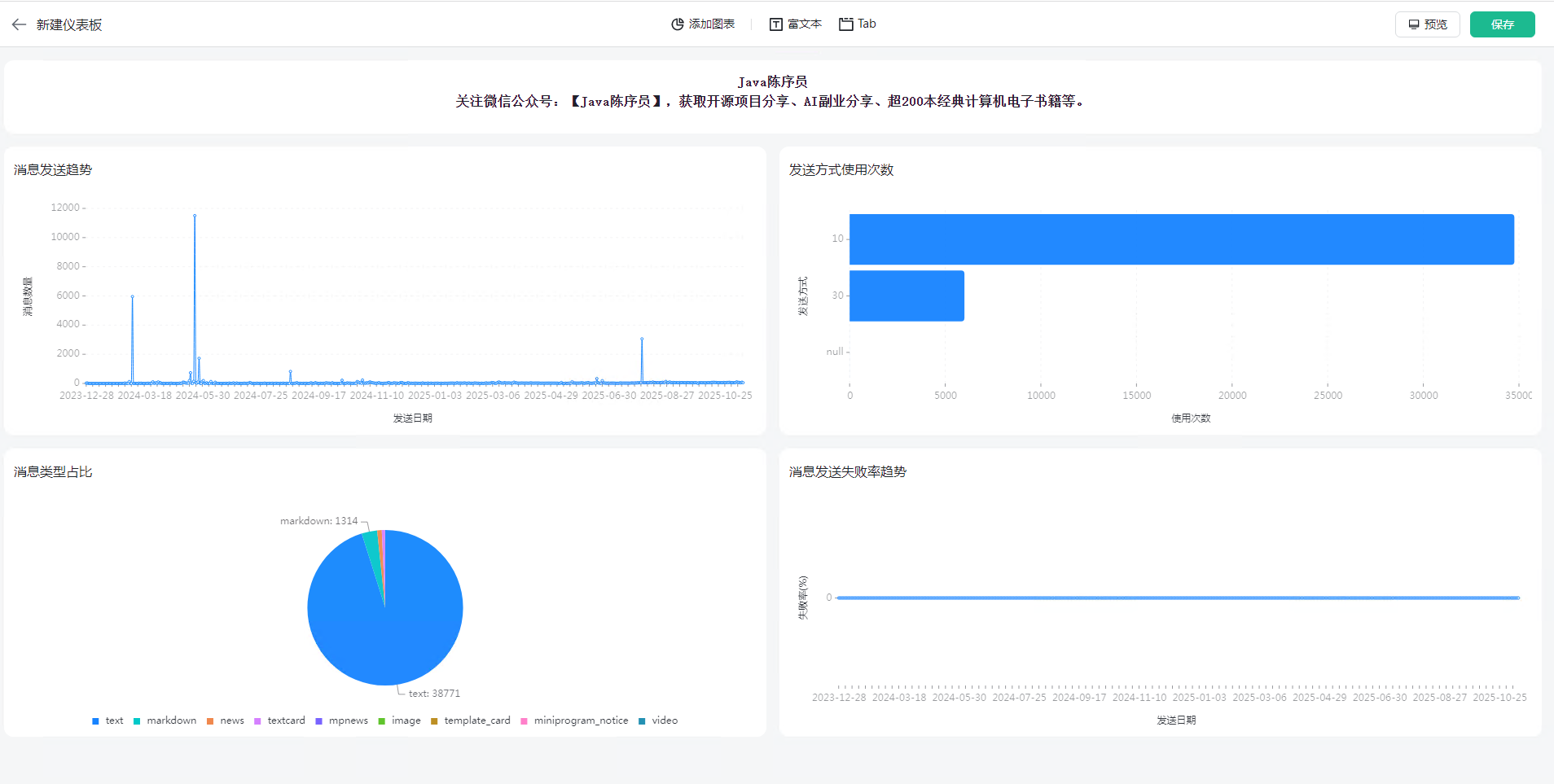
Task: Select the bar for 发送方式 10
Action: click(1181, 239)
